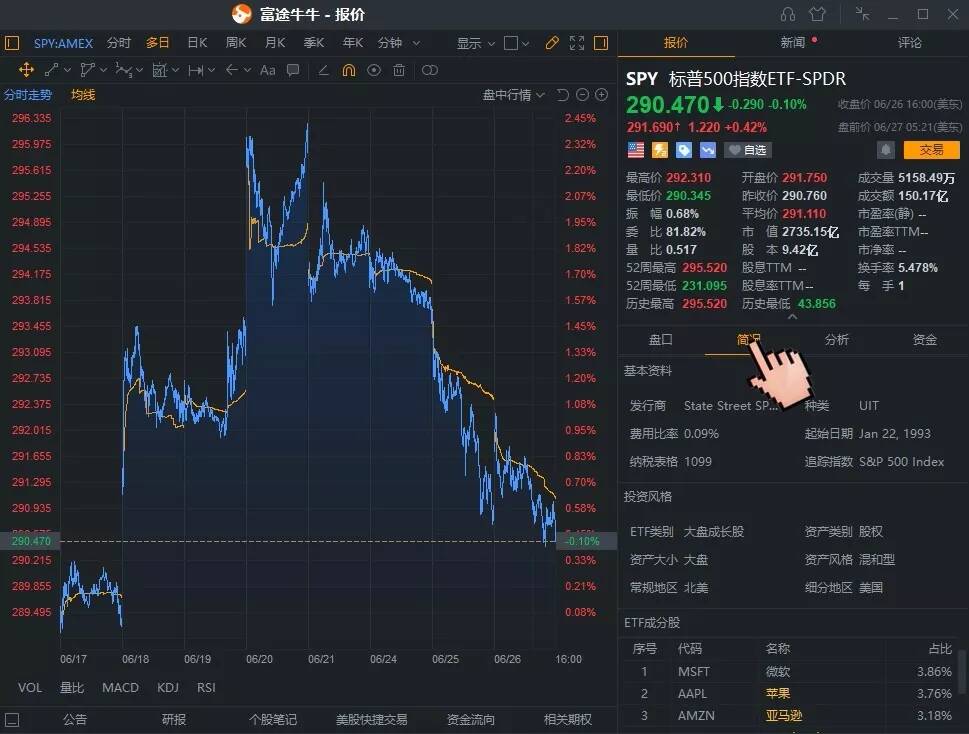Click the overlapping circles compare icon

pos(429,70)
